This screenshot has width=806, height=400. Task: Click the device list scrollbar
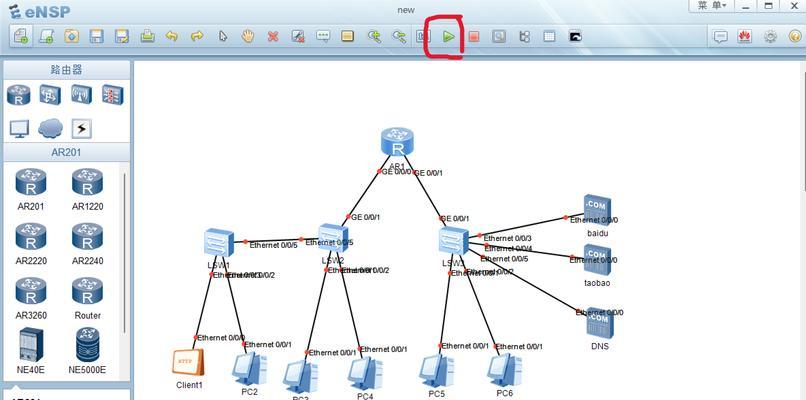click(x=124, y=253)
